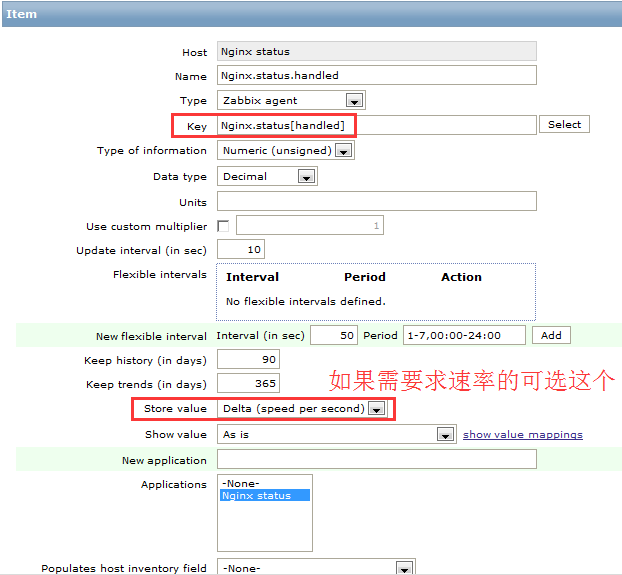
Task: Click the Action column header
Action: pyautogui.click(x=461, y=277)
